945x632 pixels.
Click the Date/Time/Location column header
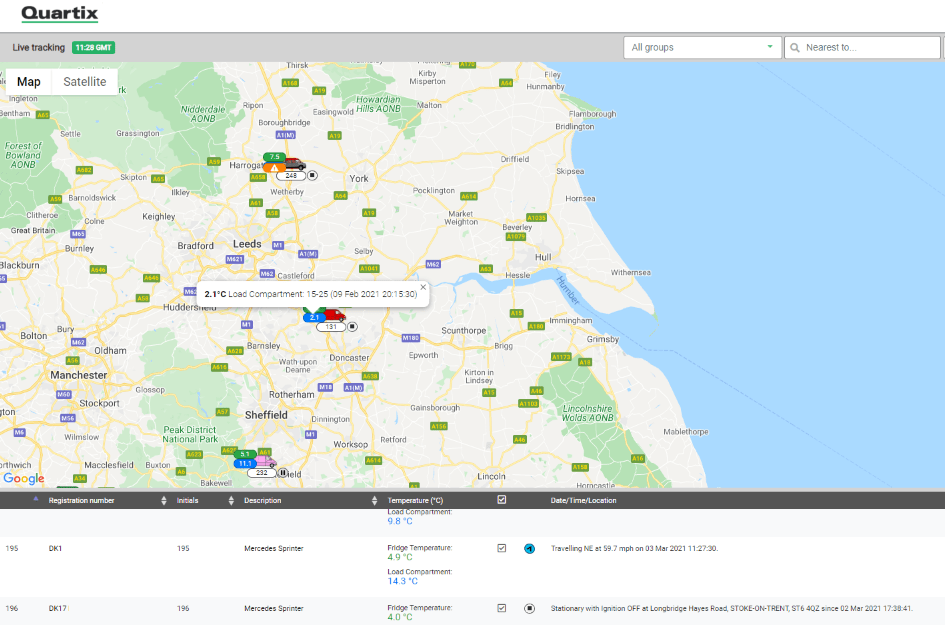click(x=583, y=501)
